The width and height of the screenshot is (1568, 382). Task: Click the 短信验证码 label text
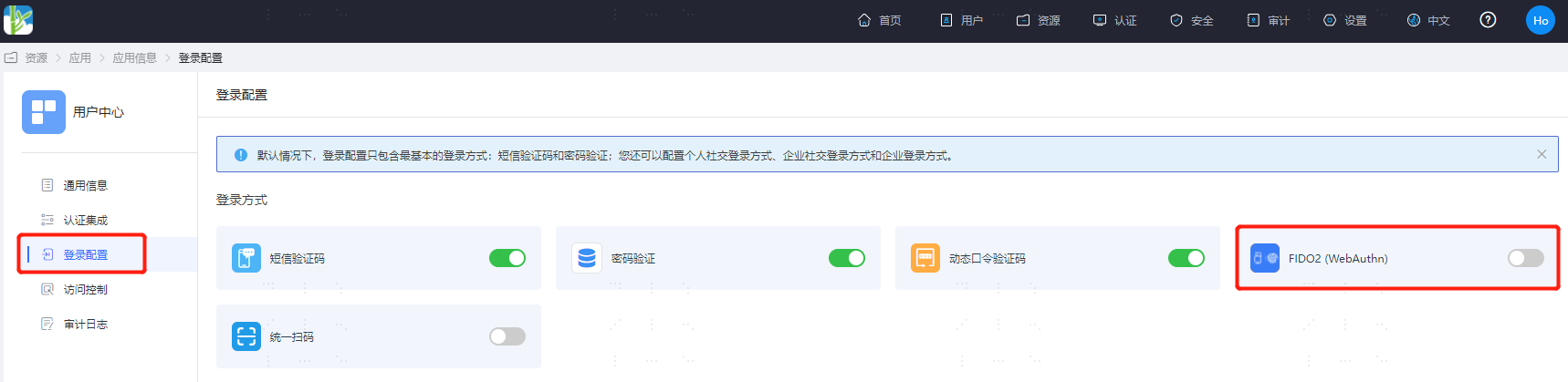click(298, 259)
